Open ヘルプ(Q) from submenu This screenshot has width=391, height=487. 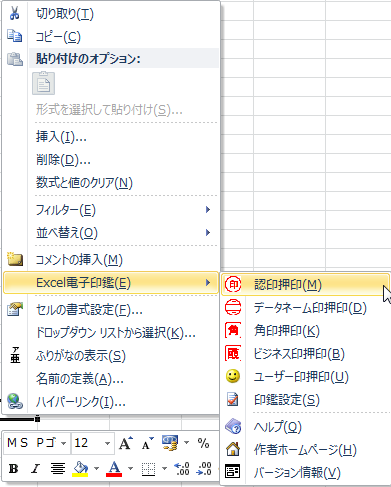point(305,426)
